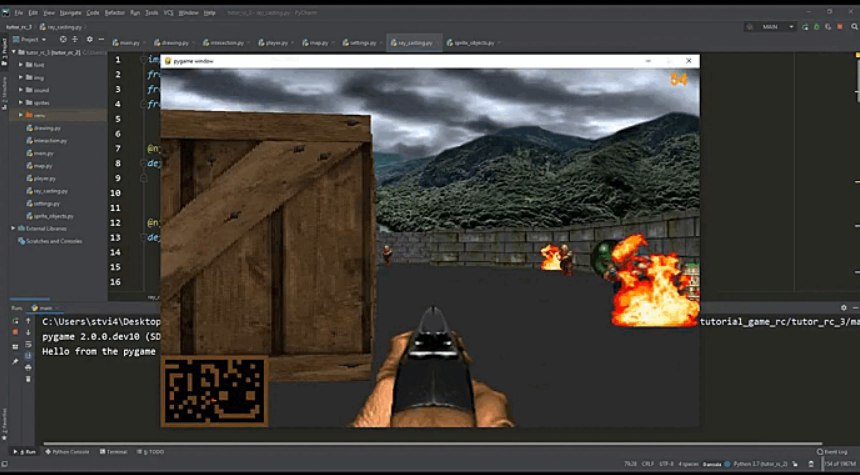This screenshot has height=475, width=860.
Task: Switch to the sprite_objects.py editor tab
Action: coord(471,43)
